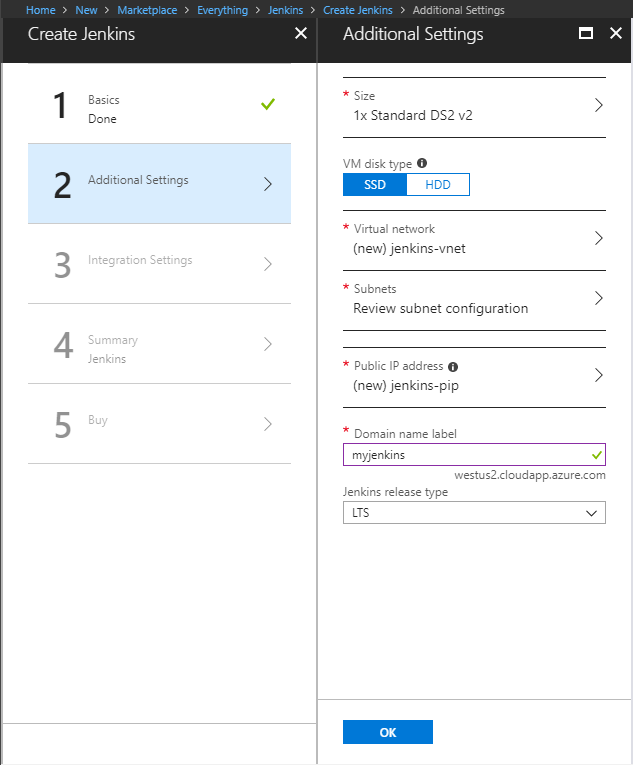The width and height of the screenshot is (633, 765).
Task: Go to Marketplace breadcrumb link
Action: pyautogui.click(x=147, y=10)
